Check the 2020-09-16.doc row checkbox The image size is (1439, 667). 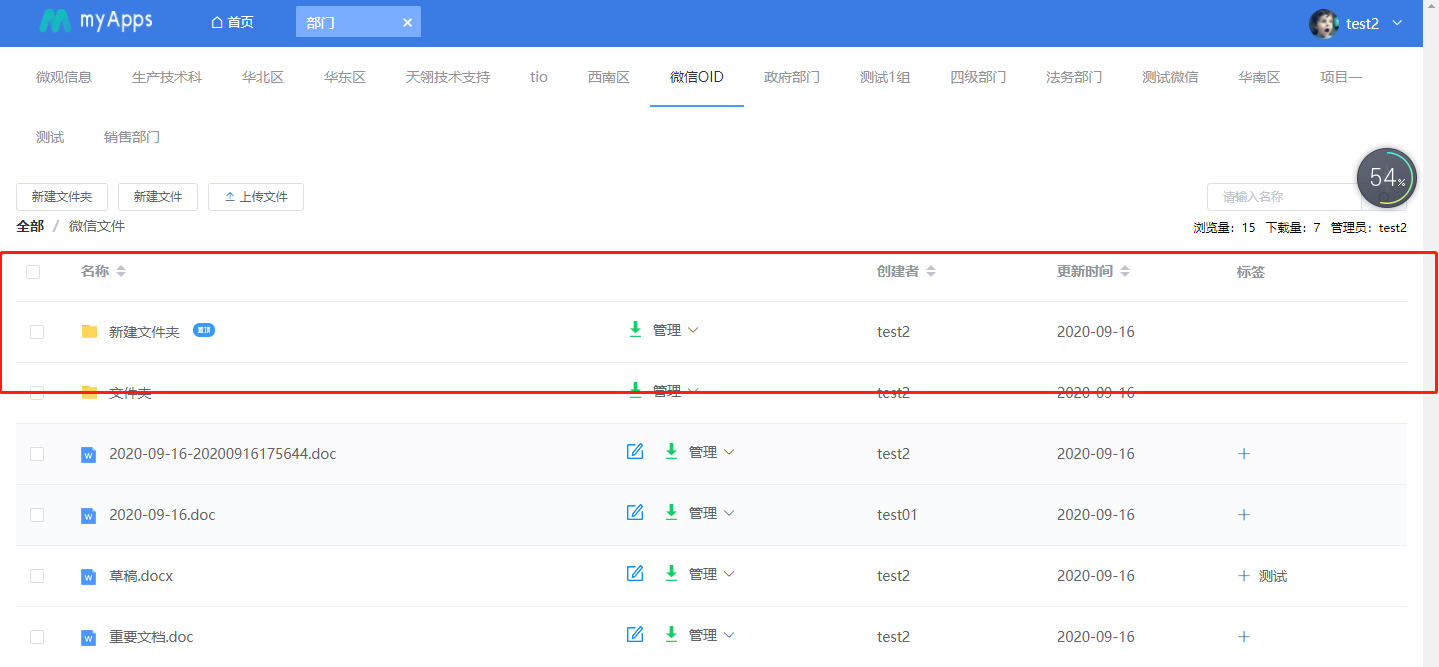pyautogui.click(x=37, y=515)
